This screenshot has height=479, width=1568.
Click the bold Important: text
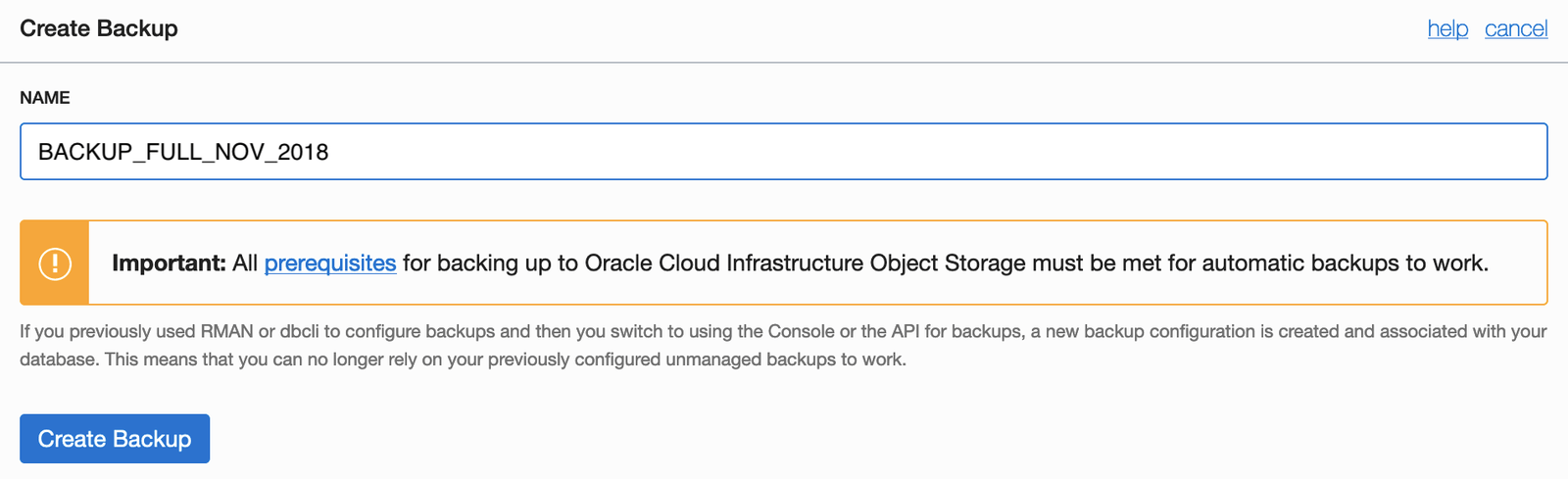[x=169, y=263]
